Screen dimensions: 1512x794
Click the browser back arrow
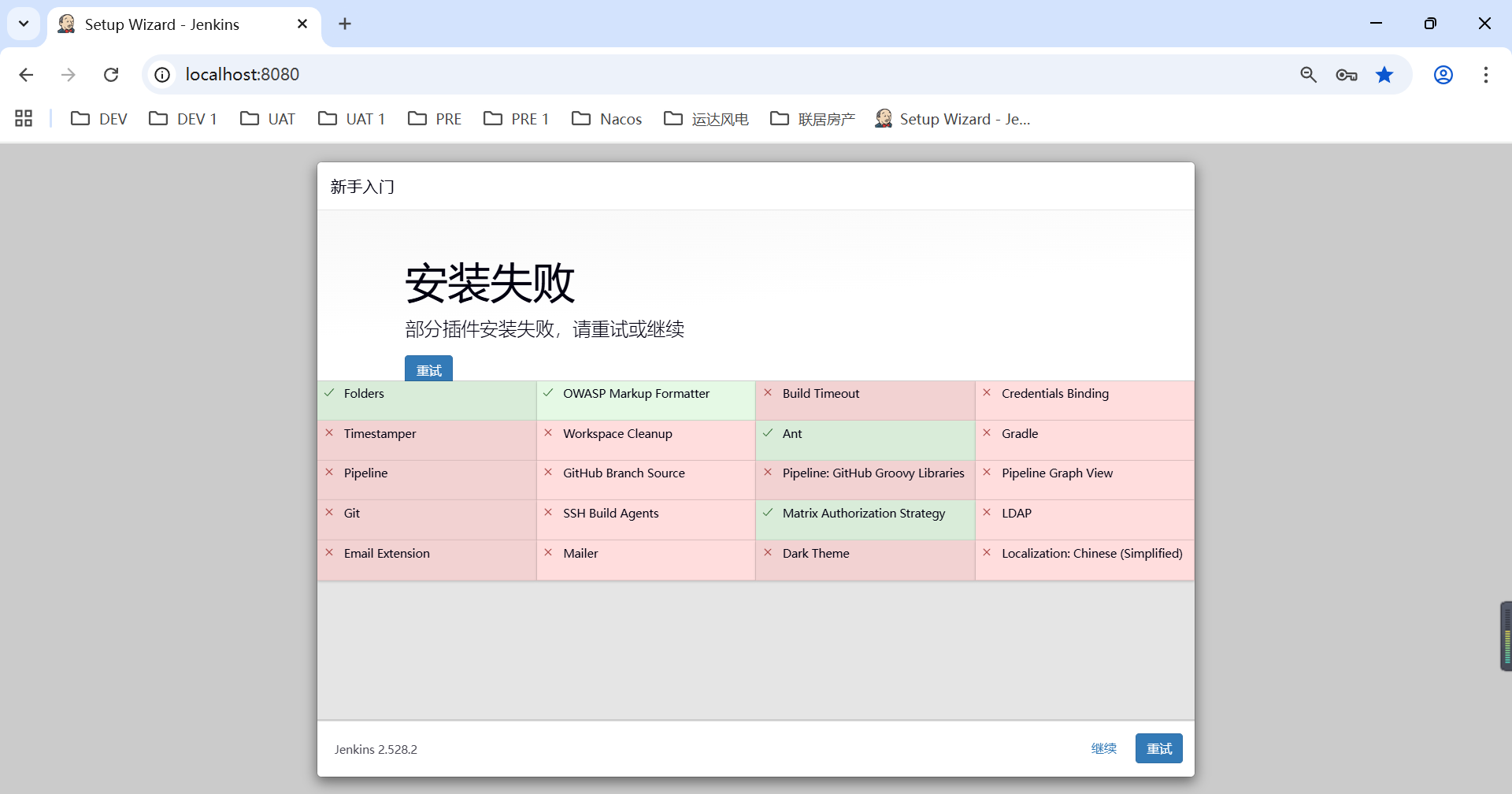(x=26, y=75)
